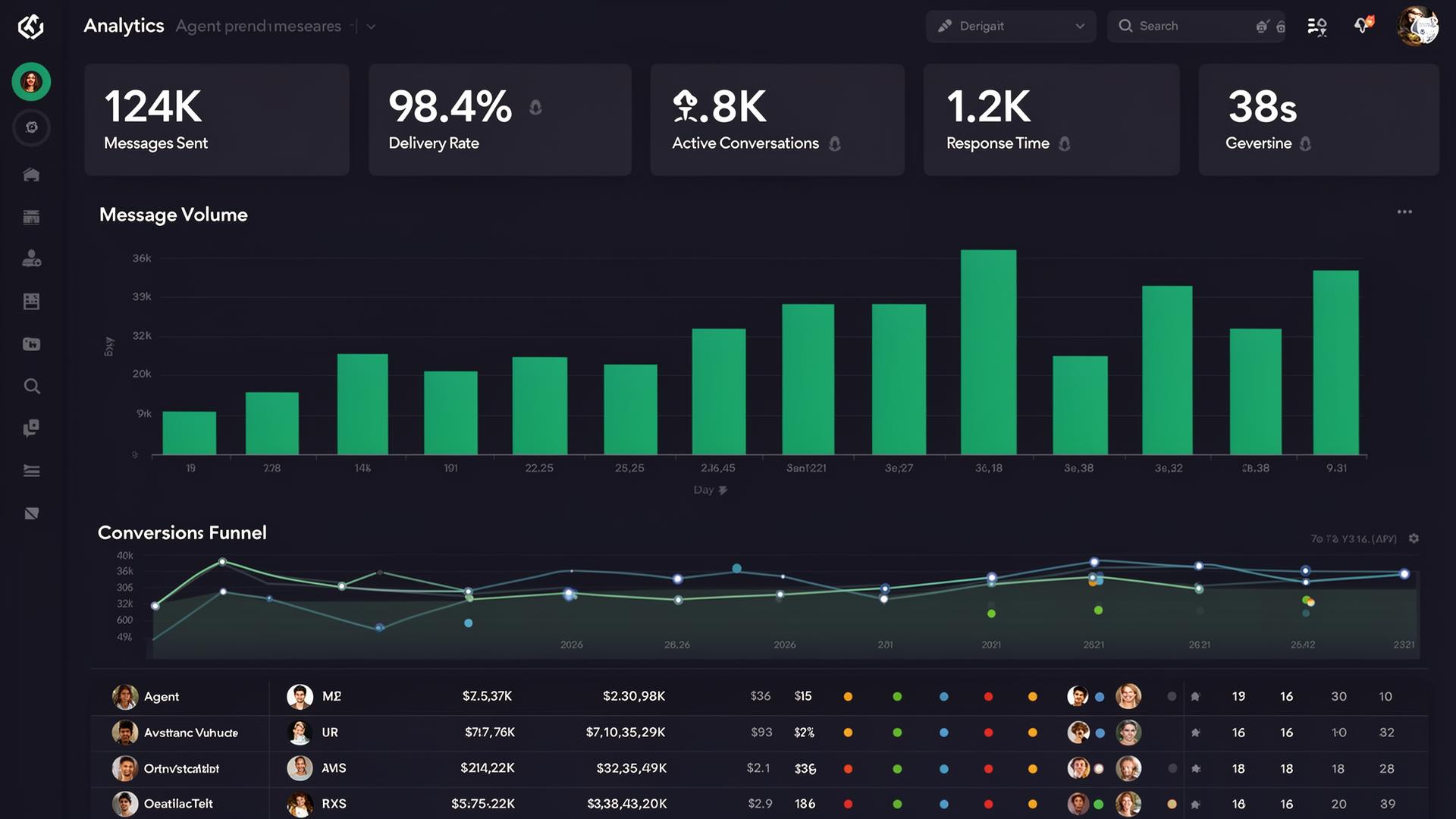1456x819 pixels.
Task: Click the star icon in OeatilacTelt row
Action: (x=1195, y=804)
